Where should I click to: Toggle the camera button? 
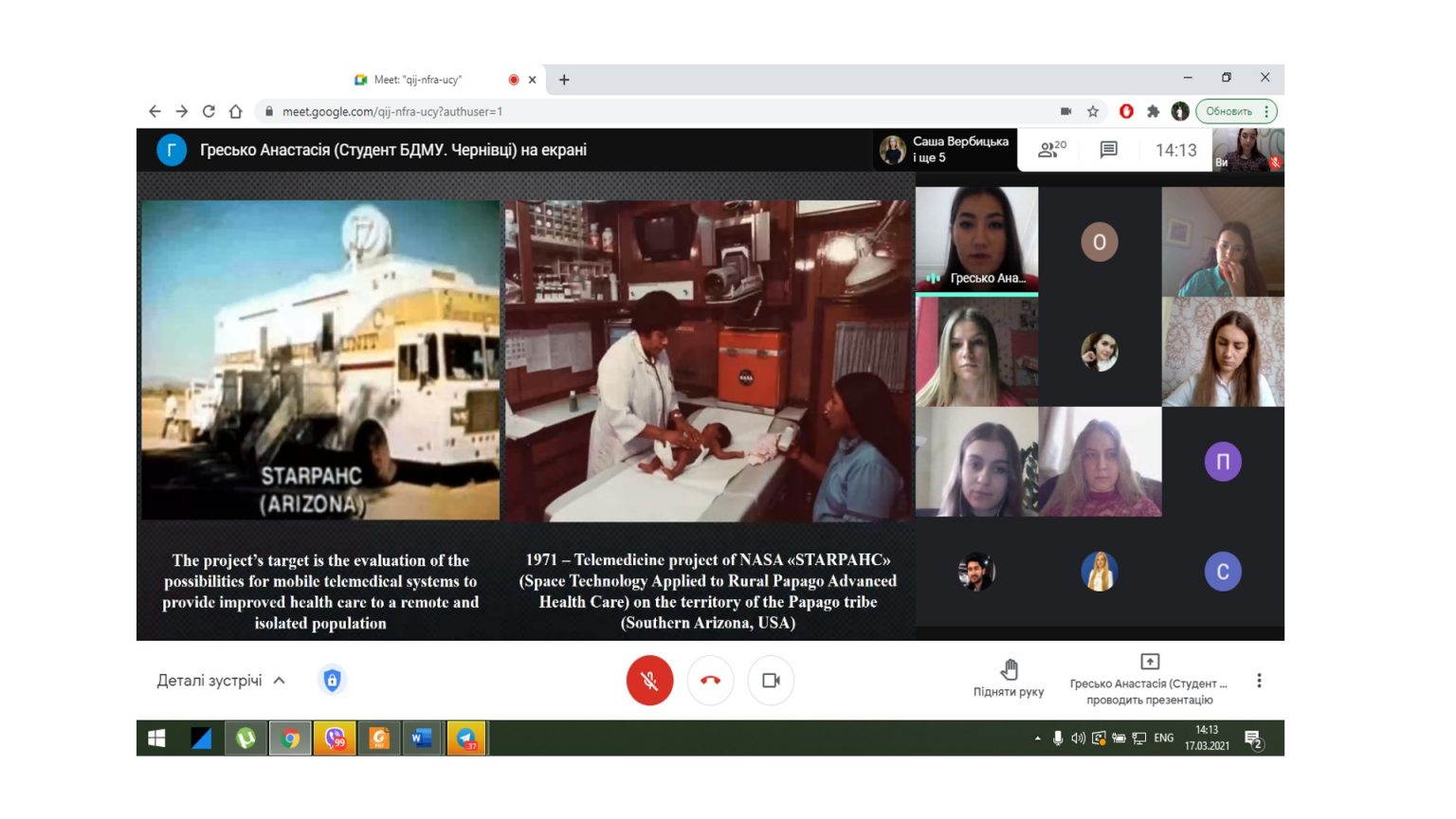tap(771, 680)
